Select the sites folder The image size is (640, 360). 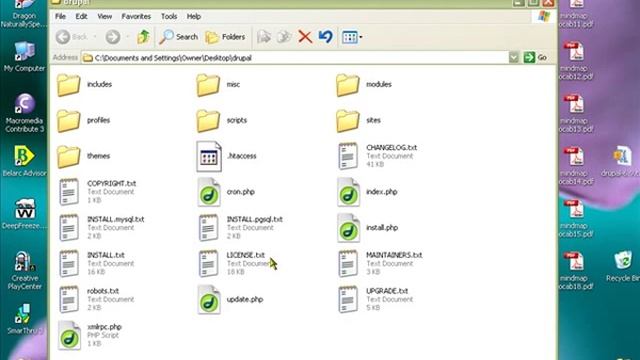coord(358,120)
